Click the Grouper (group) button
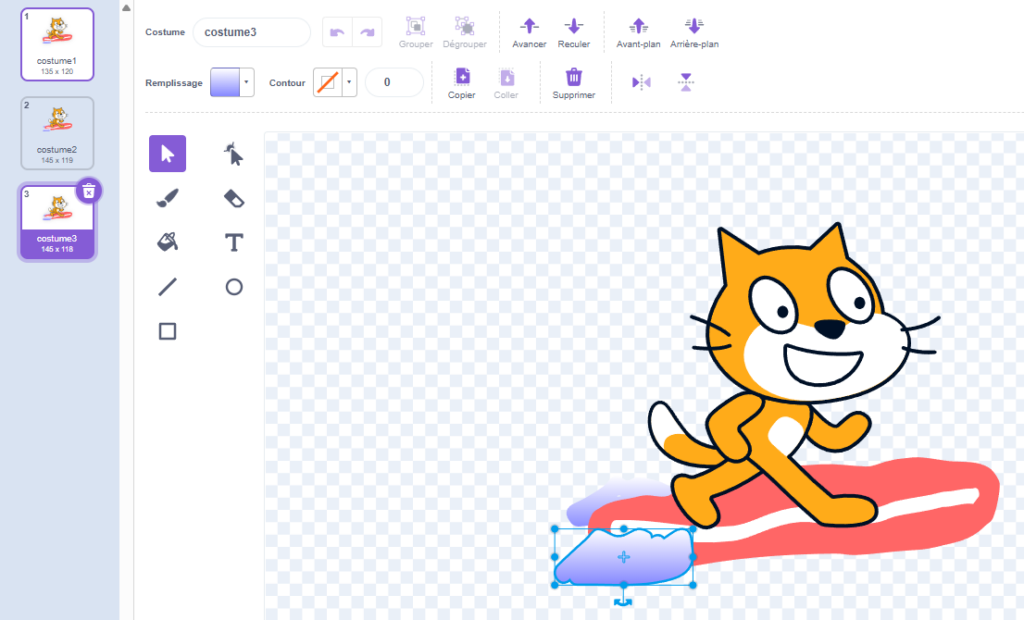This screenshot has width=1024, height=620. tap(415, 33)
